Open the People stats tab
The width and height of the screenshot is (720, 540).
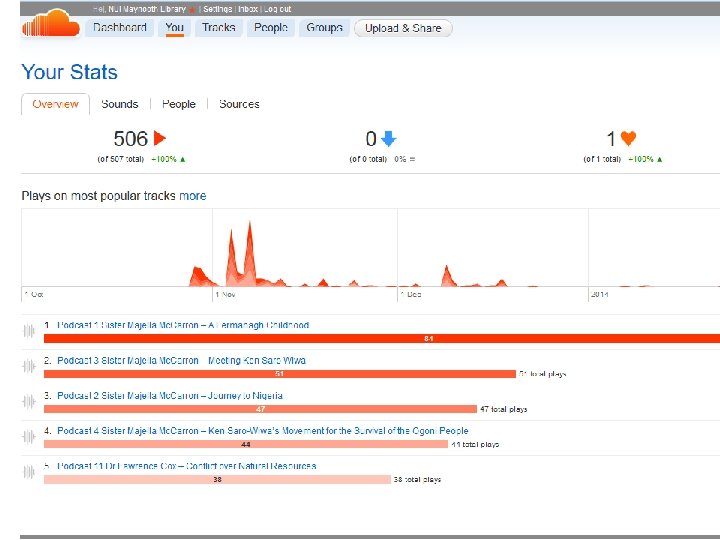[x=179, y=104]
